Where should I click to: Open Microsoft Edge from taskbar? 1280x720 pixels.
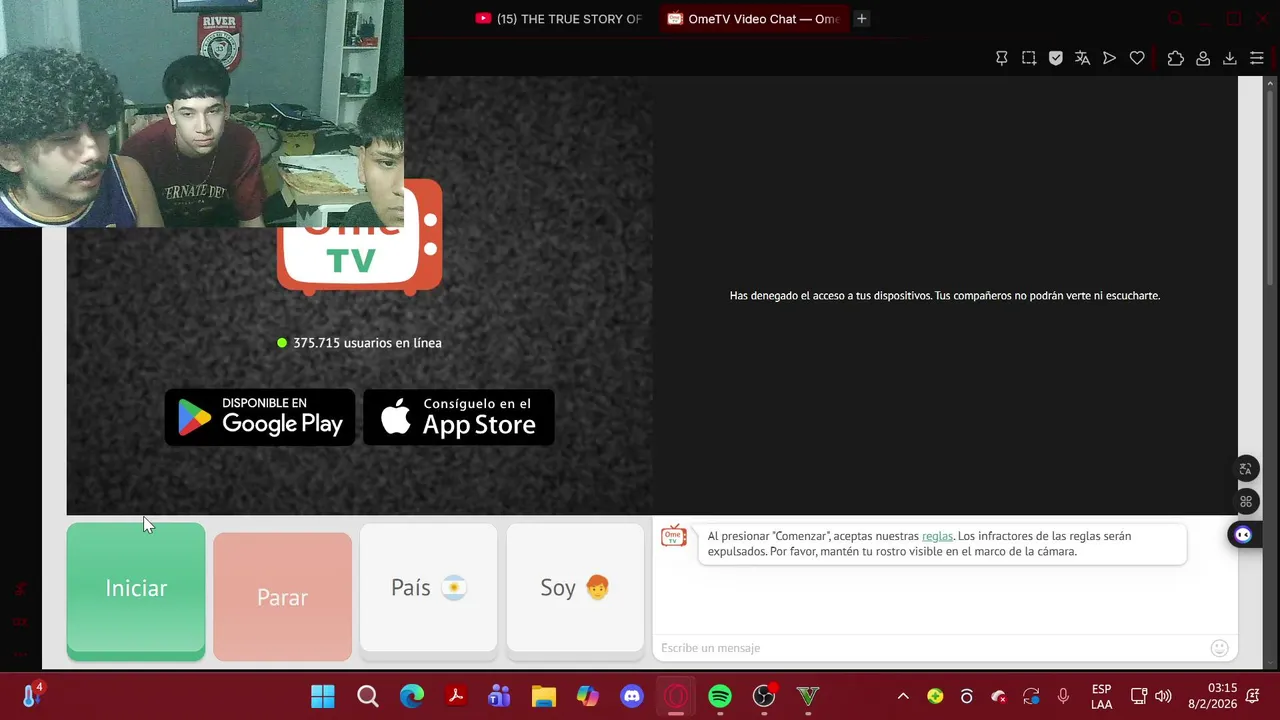(x=412, y=696)
